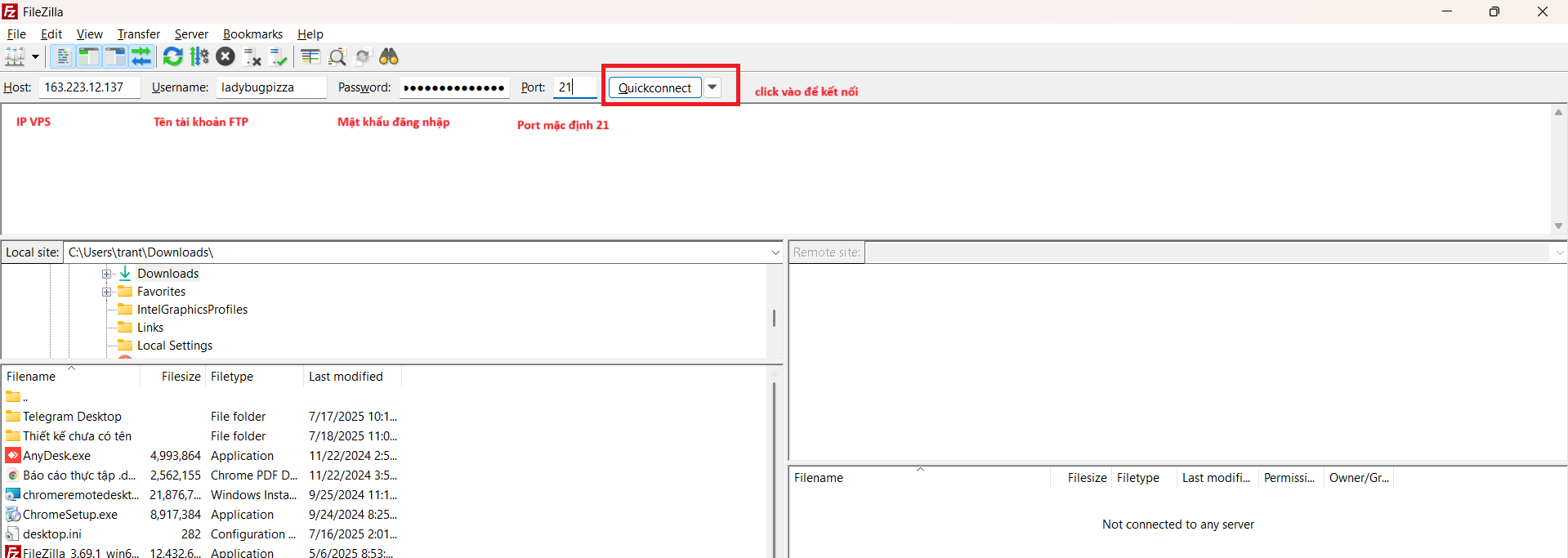The height and width of the screenshot is (558, 1568).
Task: Toggle the transfer queue display
Action: click(141, 56)
